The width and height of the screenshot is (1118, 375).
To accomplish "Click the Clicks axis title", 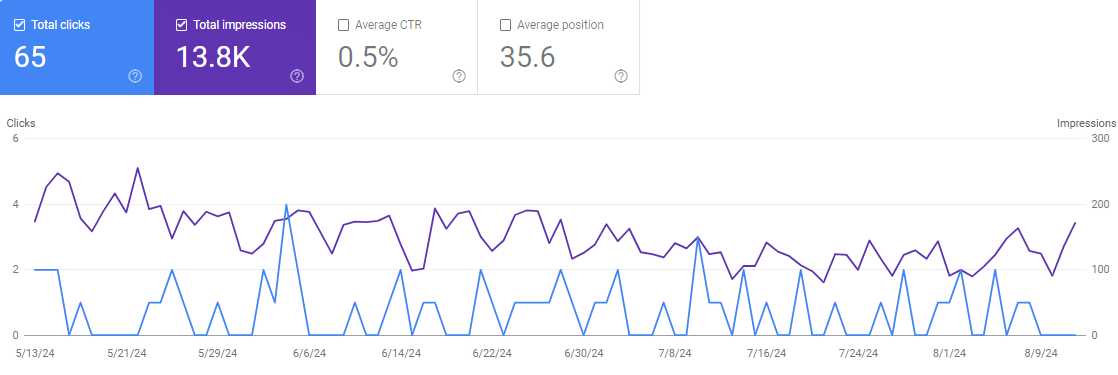I will [x=21, y=123].
